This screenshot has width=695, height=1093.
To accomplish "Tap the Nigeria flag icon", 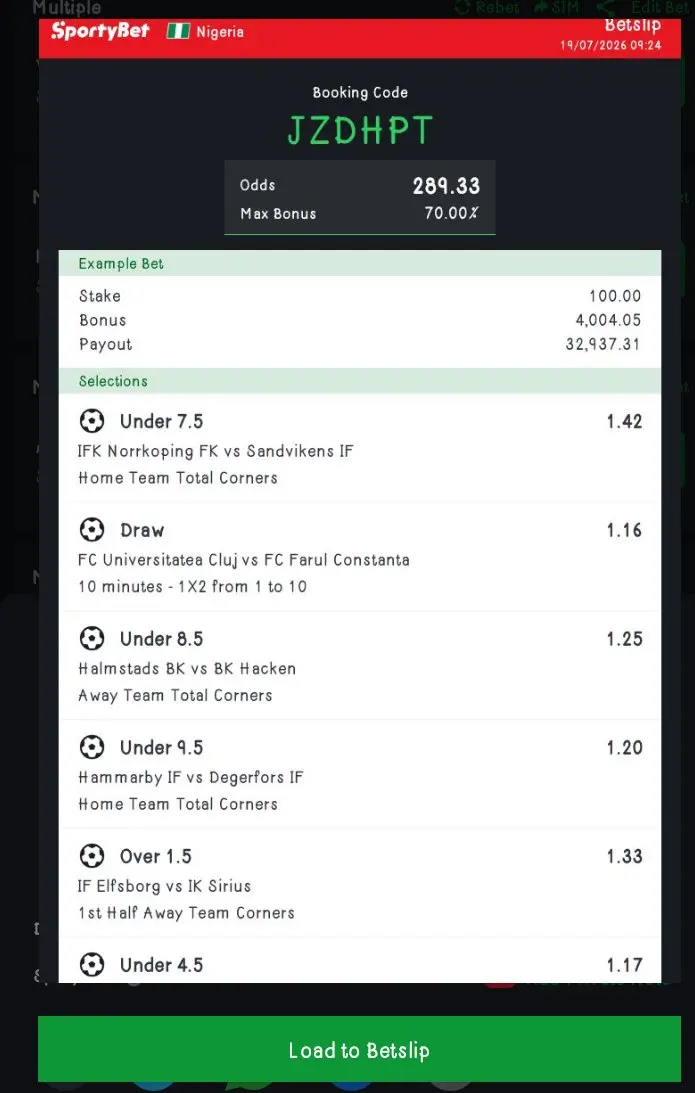I will [x=178, y=31].
